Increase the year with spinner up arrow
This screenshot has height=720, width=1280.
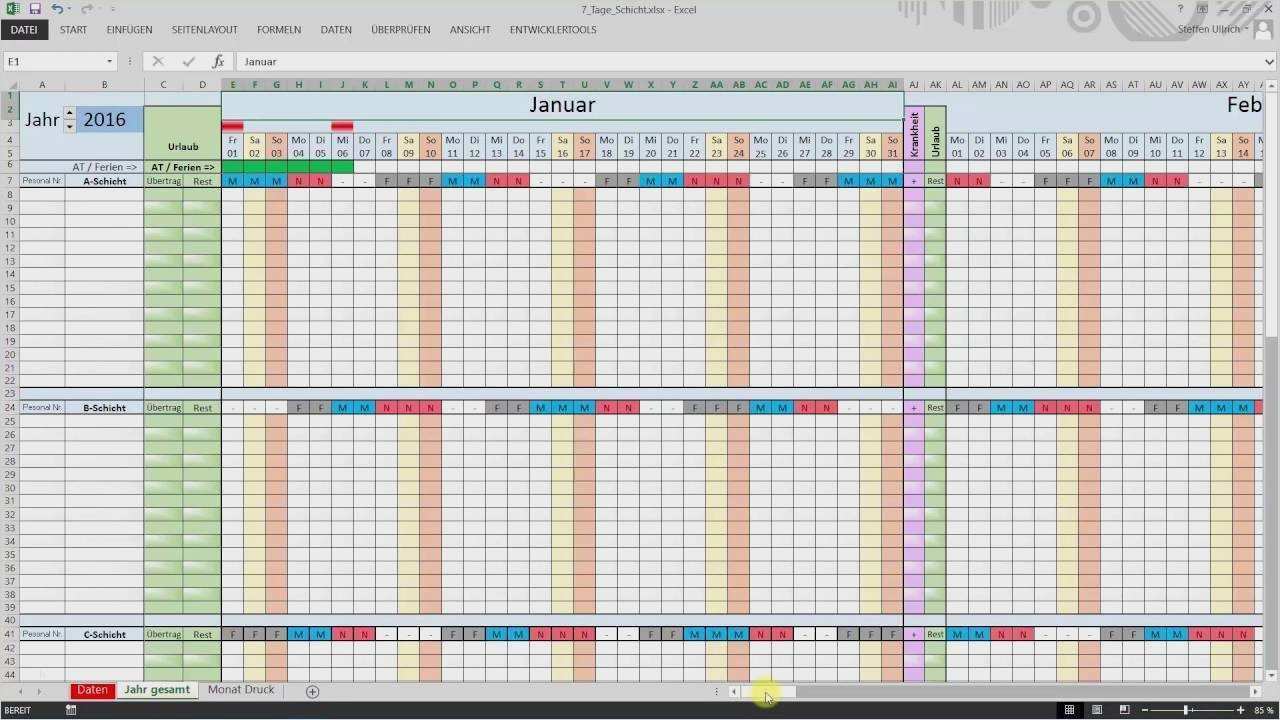click(x=69, y=113)
